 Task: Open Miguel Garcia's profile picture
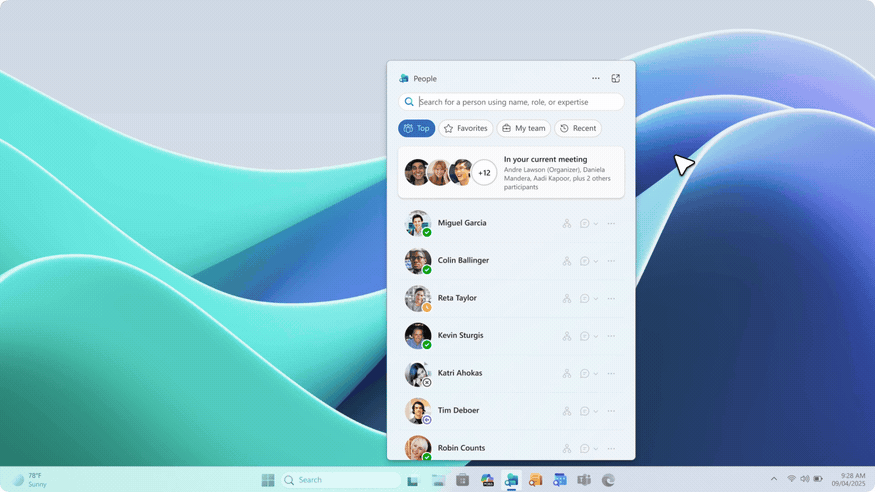[x=418, y=223]
